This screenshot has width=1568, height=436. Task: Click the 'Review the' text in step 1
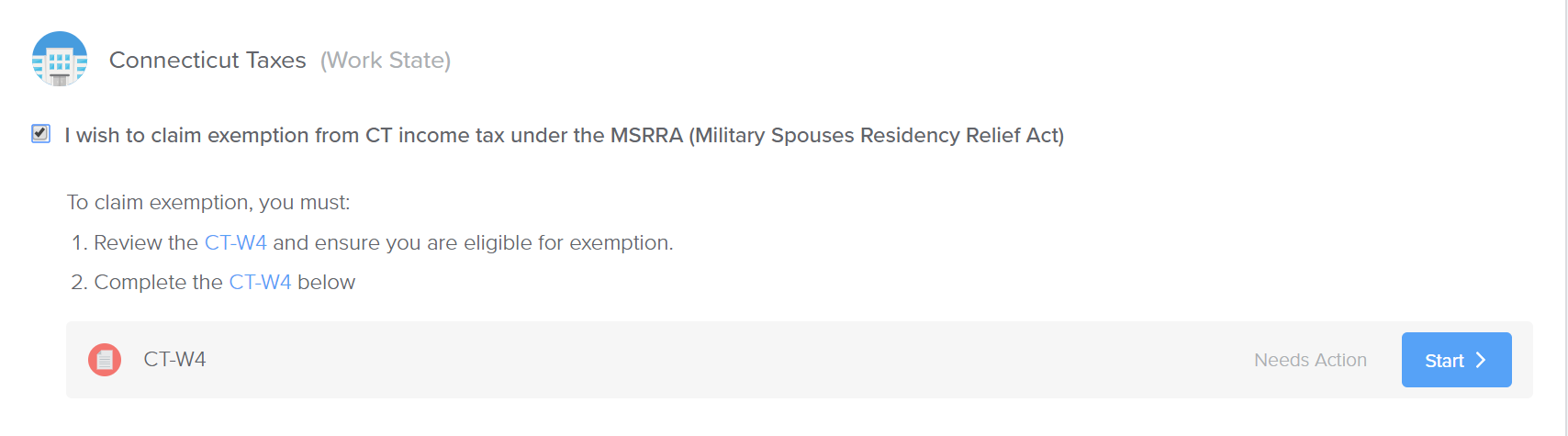tap(146, 242)
